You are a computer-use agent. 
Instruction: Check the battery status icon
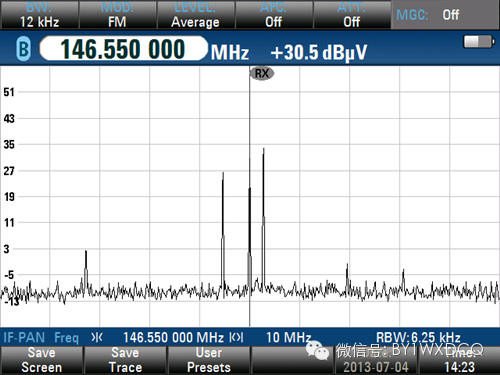(x=479, y=42)
